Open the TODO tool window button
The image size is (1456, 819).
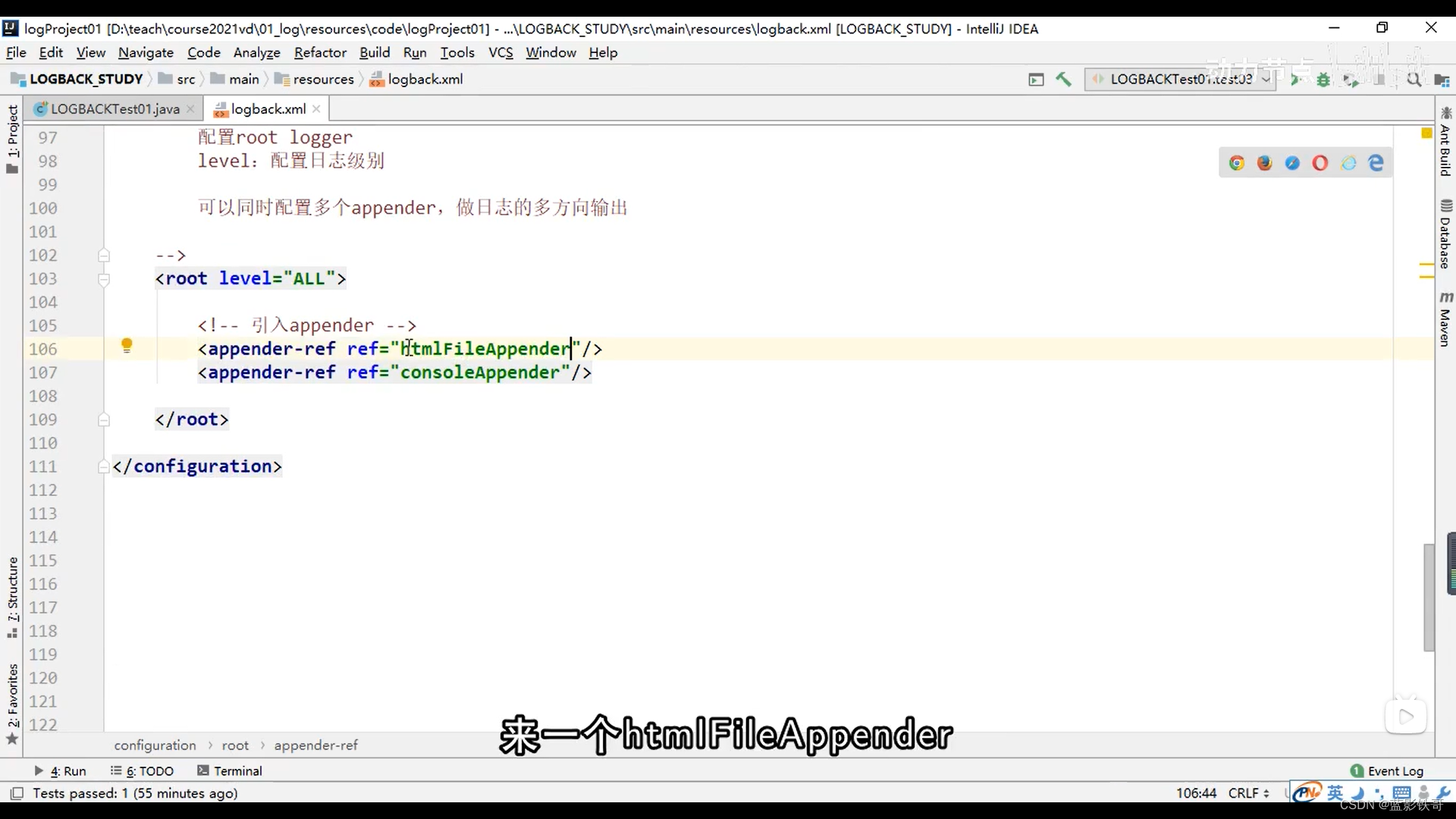(x=142, y=770)
